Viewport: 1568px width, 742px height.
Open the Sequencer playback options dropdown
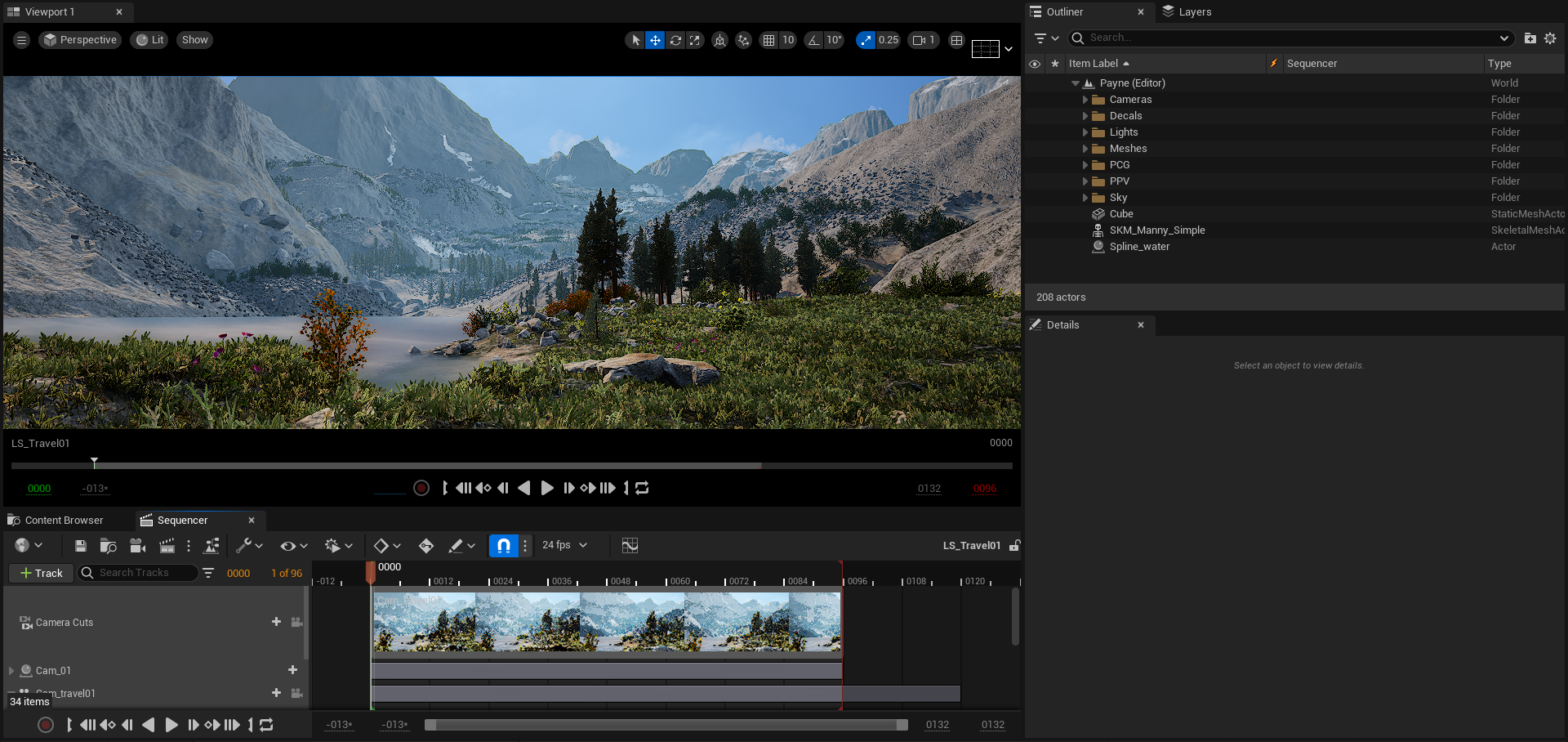click(338, 546)
